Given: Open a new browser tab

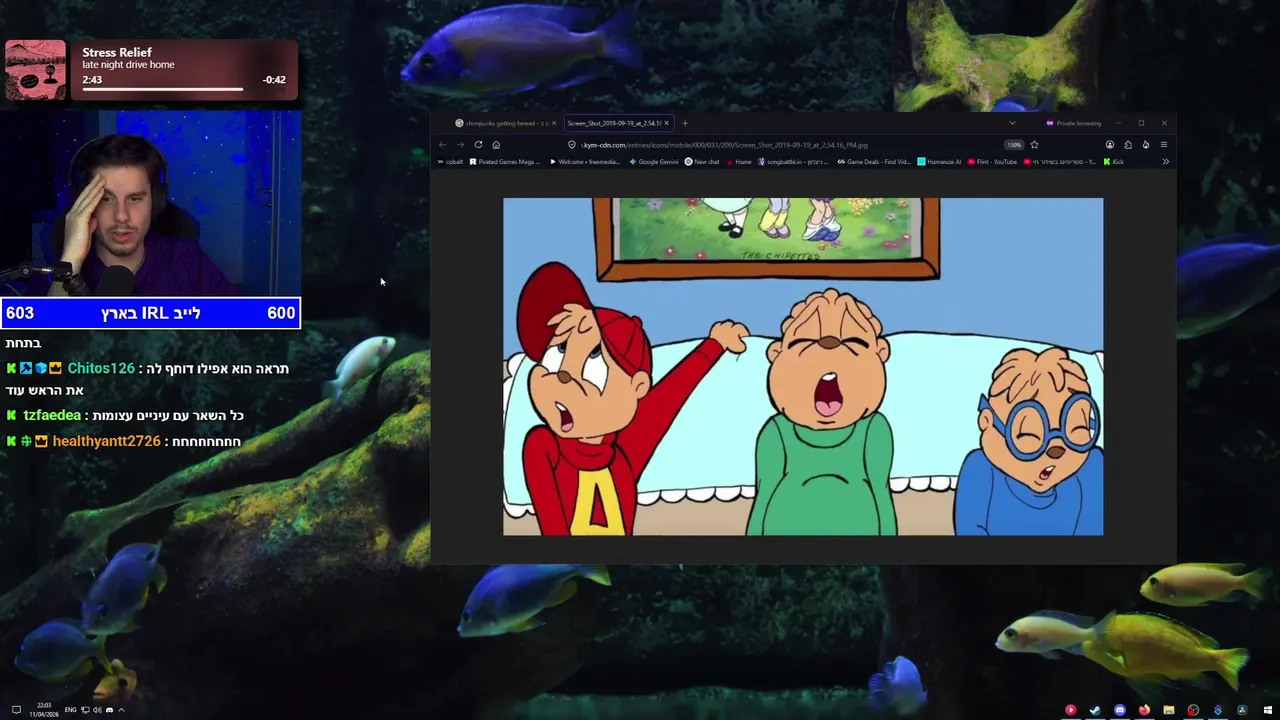Looking at the screenshot, I should (685, 123).
